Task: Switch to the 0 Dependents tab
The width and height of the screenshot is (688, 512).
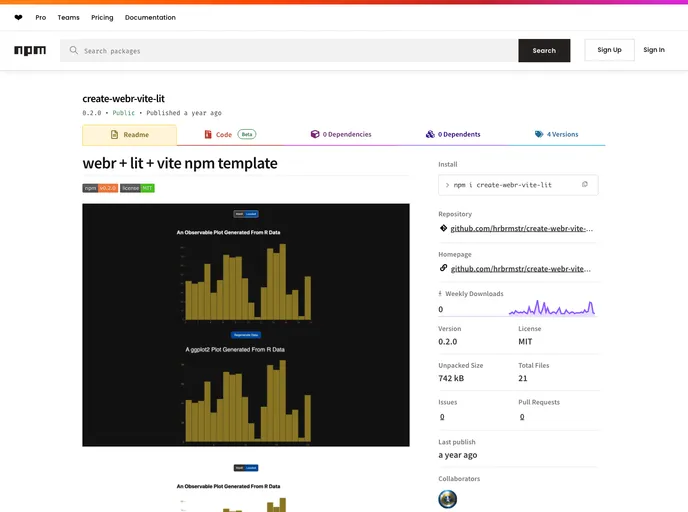Action: pyautogui.click(x=453, y=134)
